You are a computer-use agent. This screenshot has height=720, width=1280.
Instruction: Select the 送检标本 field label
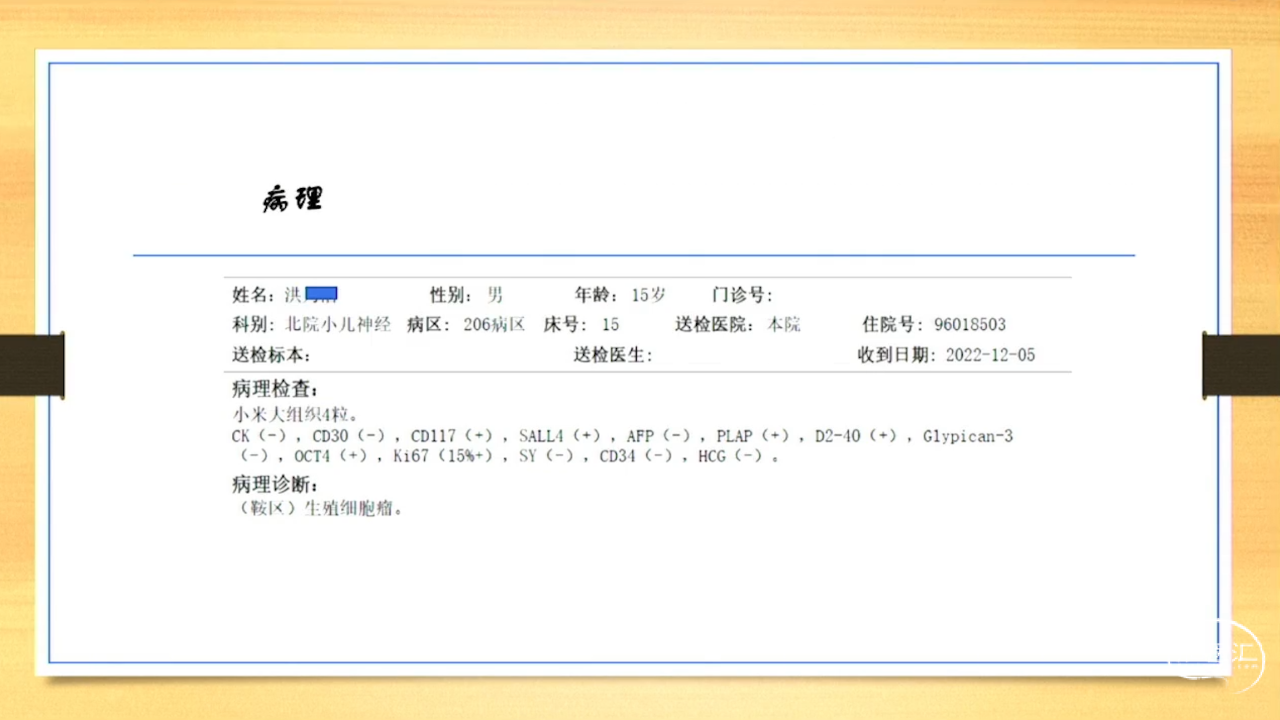271,355
